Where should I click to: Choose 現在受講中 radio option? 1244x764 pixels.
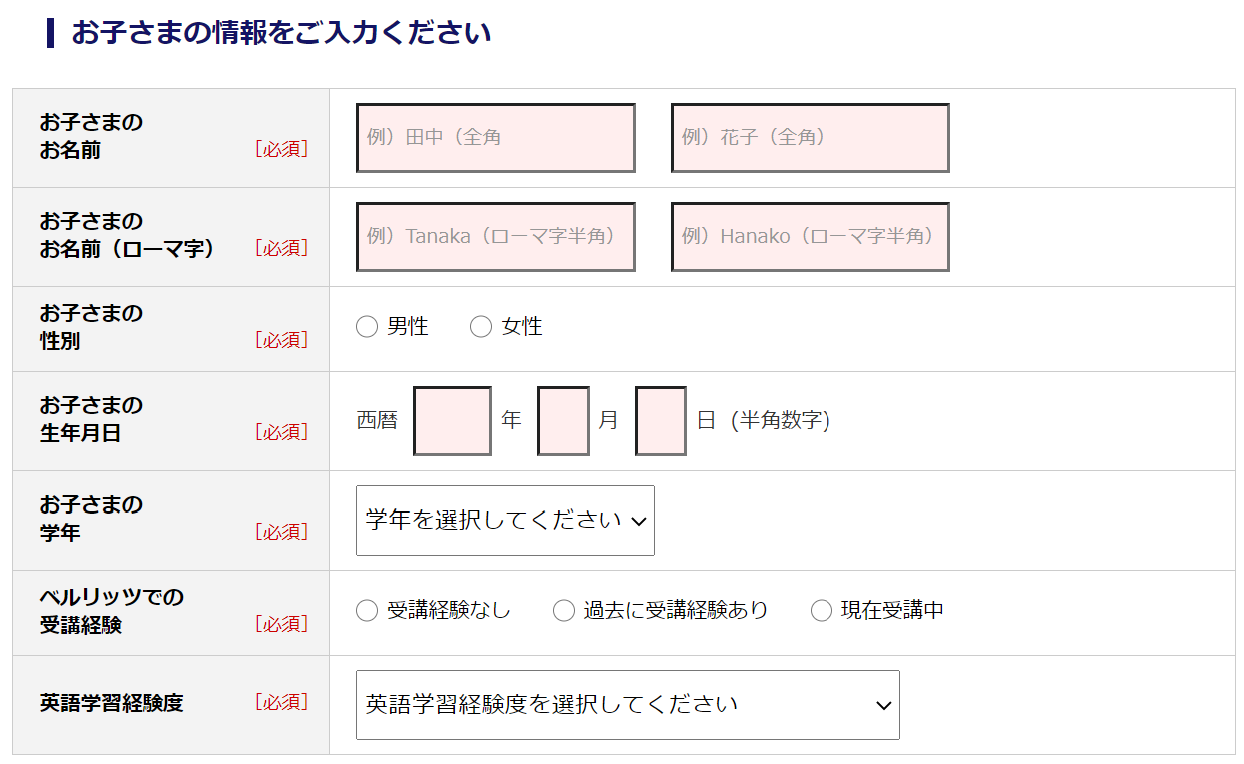tap(821, 611)
